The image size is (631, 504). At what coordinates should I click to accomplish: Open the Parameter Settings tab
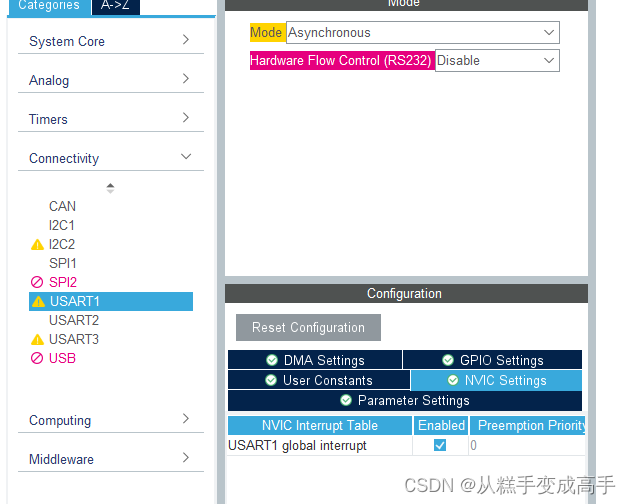pos(405,400)
